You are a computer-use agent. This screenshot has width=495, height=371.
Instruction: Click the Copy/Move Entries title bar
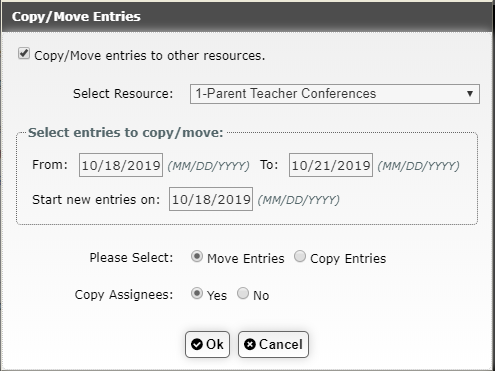pyautogui.click(x=247, y=17)
